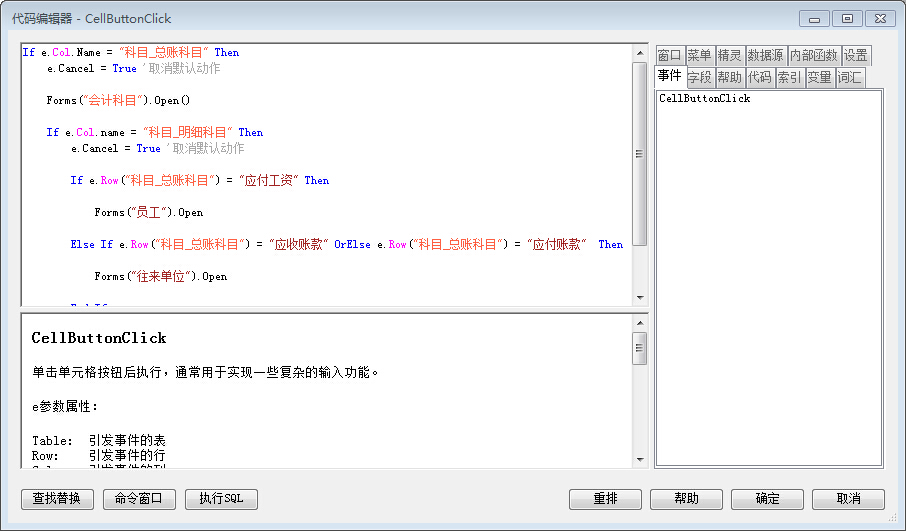
Task: Switch to the 字段 tab
Action: (x=700, y=77)
